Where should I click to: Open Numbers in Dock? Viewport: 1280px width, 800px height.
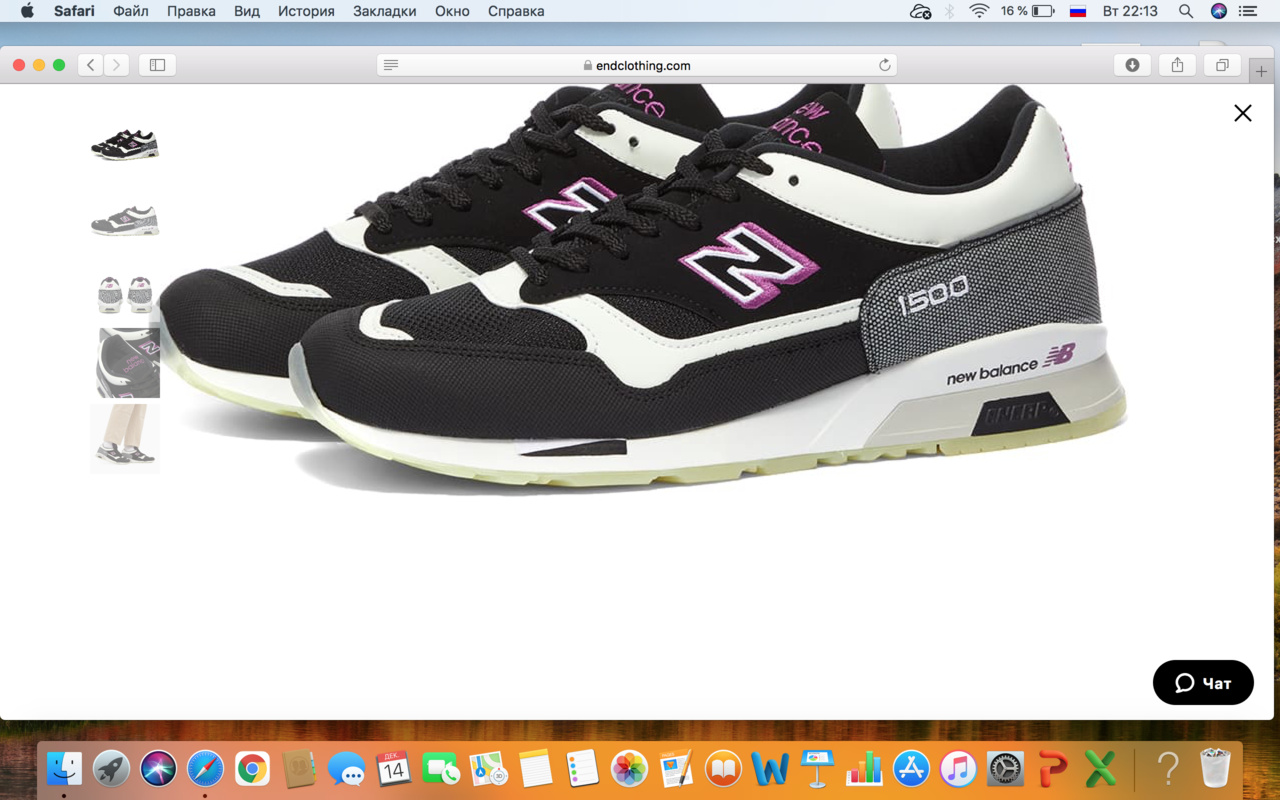click(864, 768)
